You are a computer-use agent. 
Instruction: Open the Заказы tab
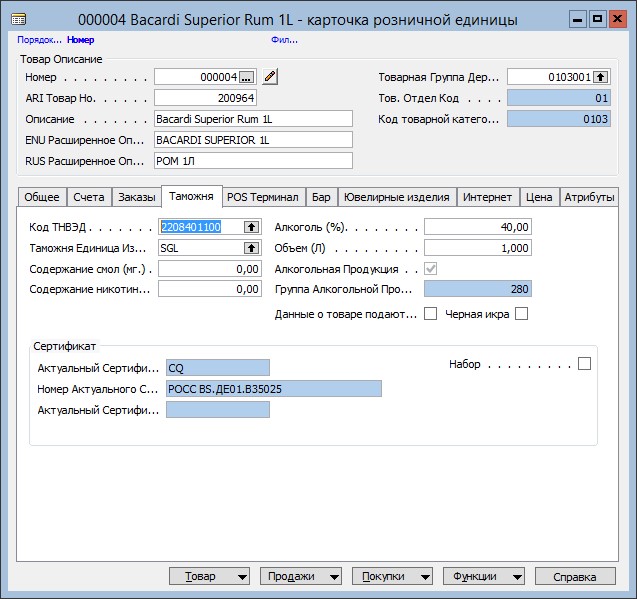coord(137,197)
